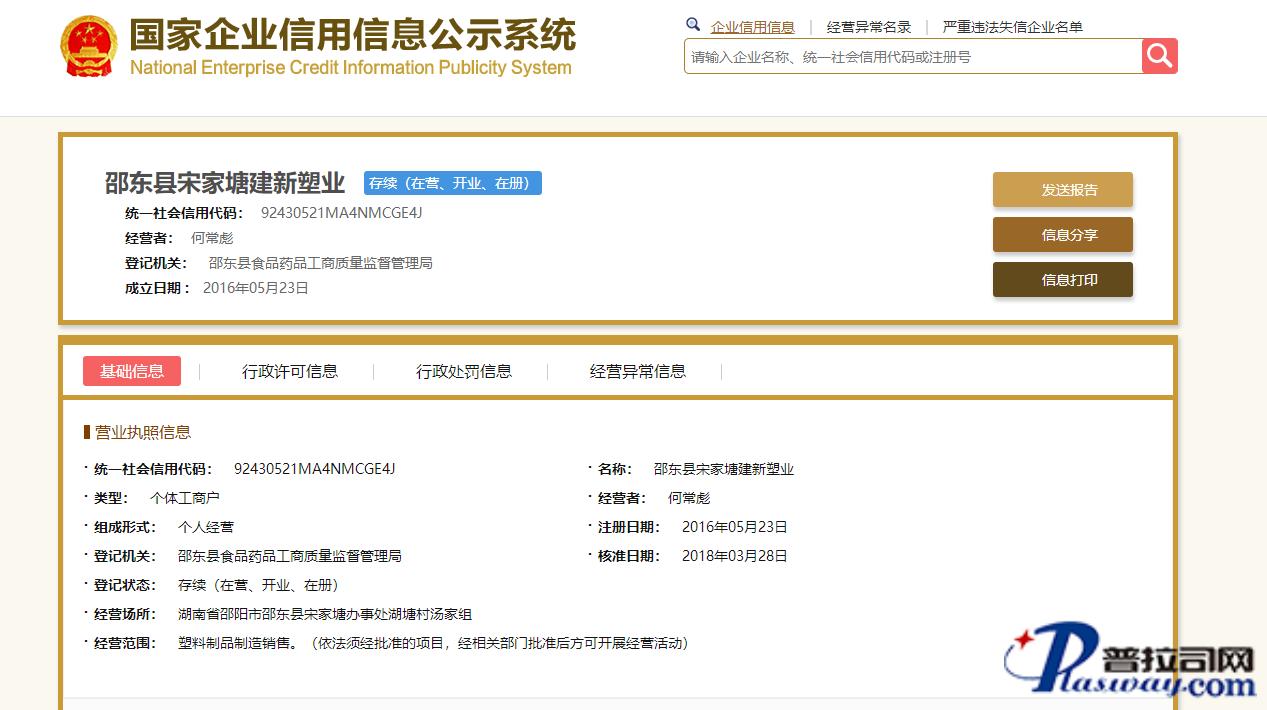This screenshot has height=710, width=1267.
Task: Click the national emblem logo
Action: point(89,47)
